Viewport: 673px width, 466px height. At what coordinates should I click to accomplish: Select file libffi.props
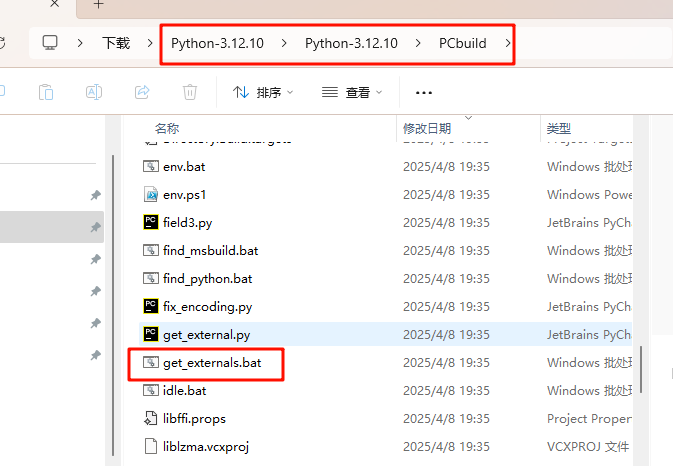tap(385, 419)
